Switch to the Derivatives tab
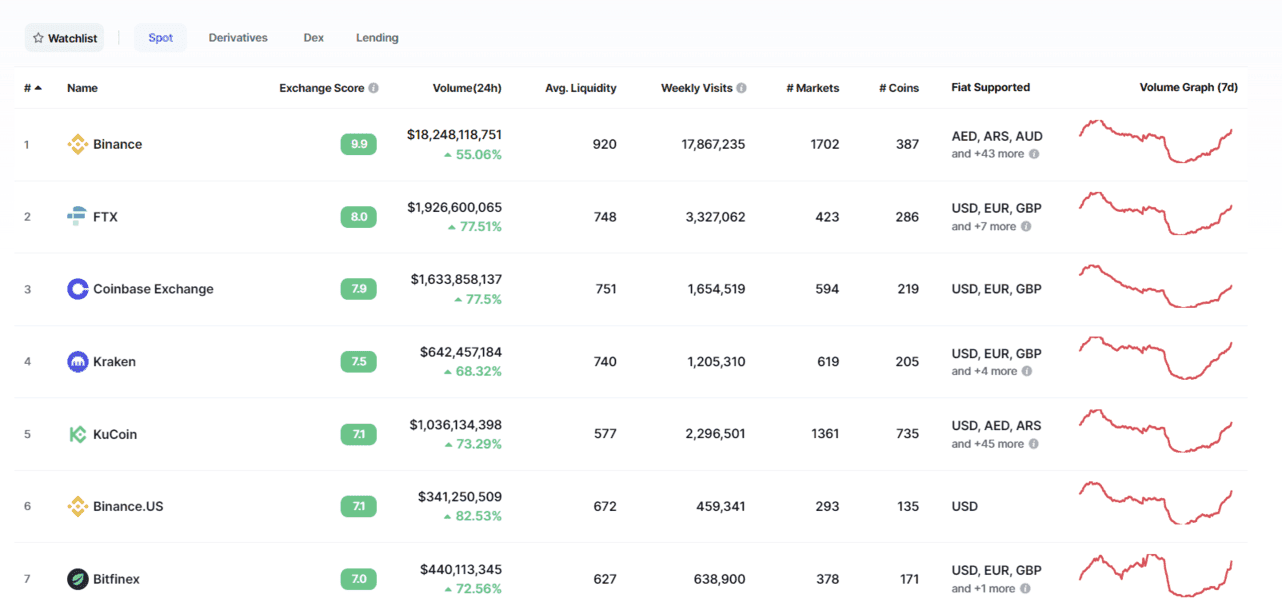 [x=238, y=38]
